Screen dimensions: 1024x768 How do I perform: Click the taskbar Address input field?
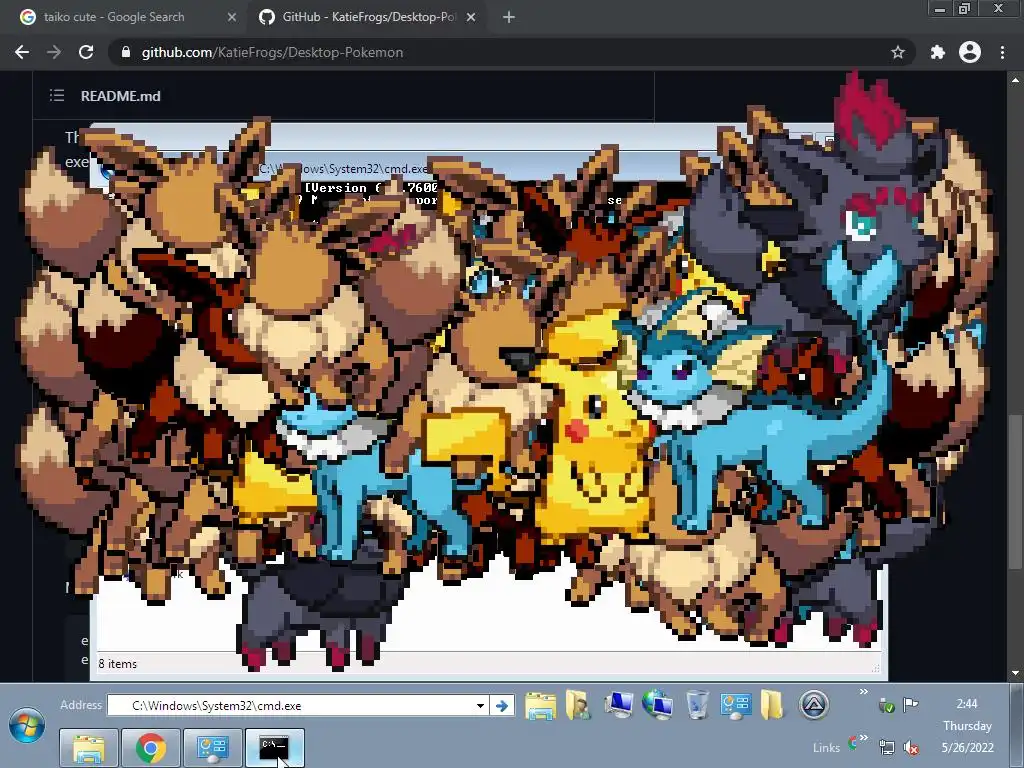pos(299,706)
